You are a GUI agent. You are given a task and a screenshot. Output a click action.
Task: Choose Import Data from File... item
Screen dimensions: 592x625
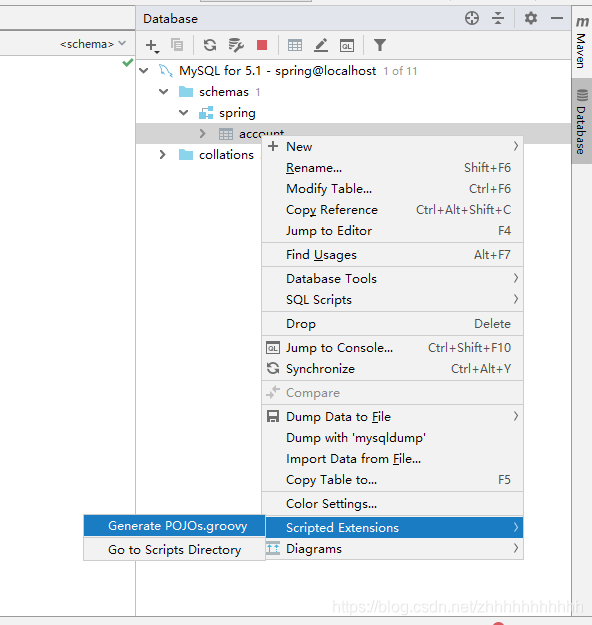(x=392, y=459)
